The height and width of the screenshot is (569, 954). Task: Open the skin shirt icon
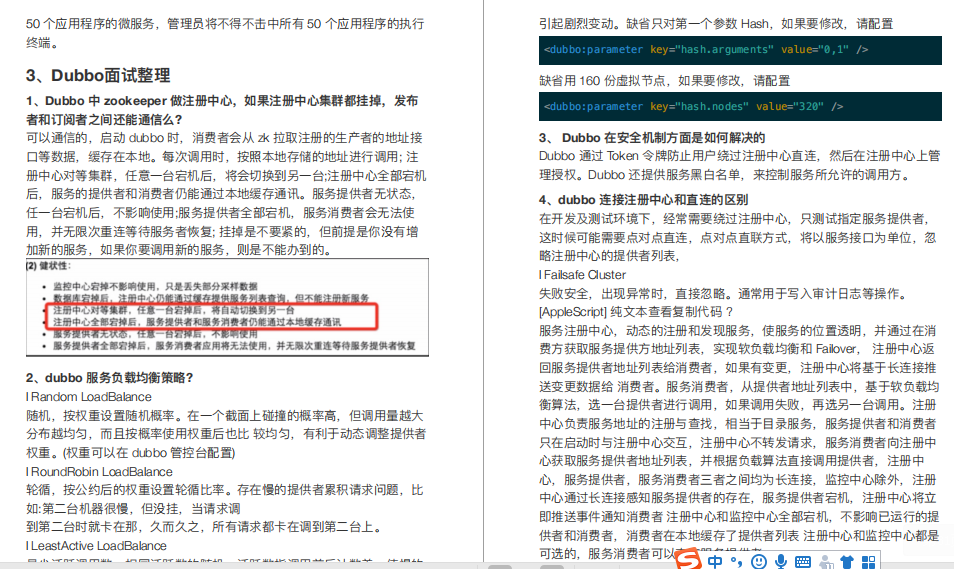(847, 562)
